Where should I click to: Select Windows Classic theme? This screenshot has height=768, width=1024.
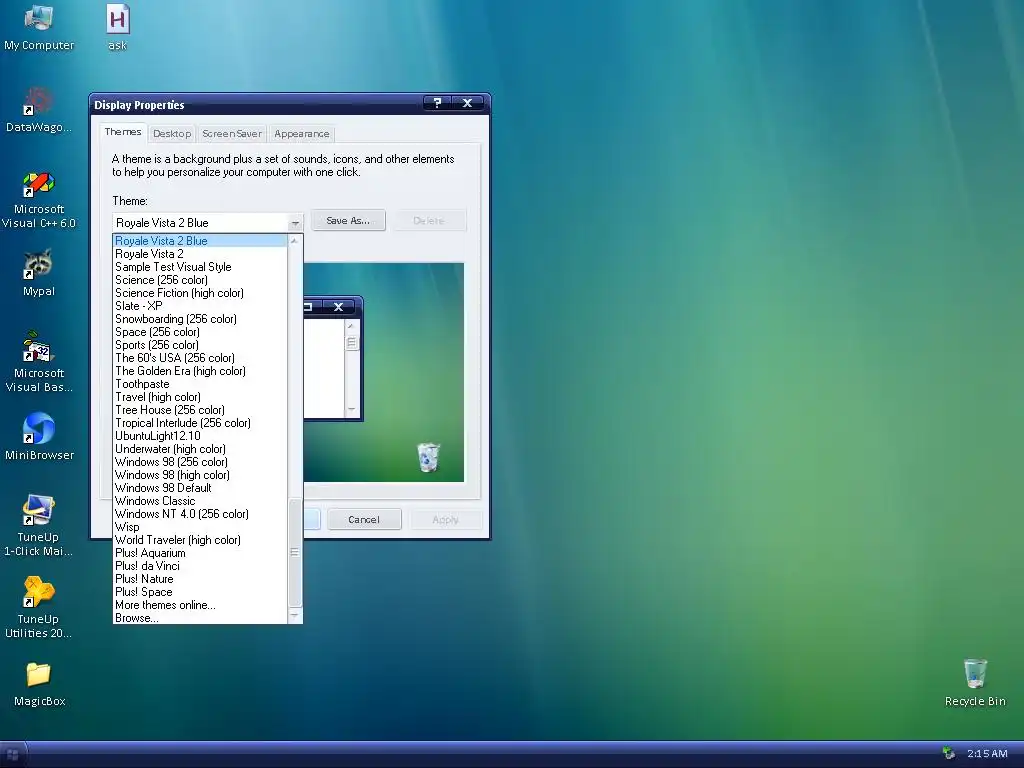(x=200, y=502)
